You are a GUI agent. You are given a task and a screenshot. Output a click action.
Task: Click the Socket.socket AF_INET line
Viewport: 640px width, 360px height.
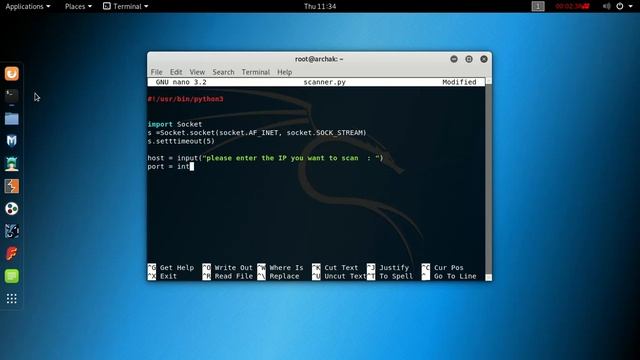(x=257, y=133)
